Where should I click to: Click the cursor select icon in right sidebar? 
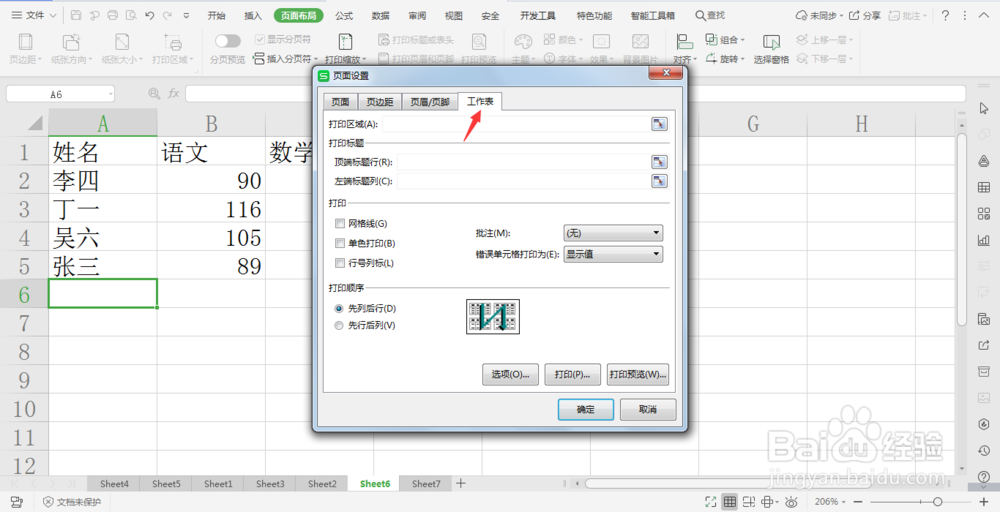pos(984,108)
